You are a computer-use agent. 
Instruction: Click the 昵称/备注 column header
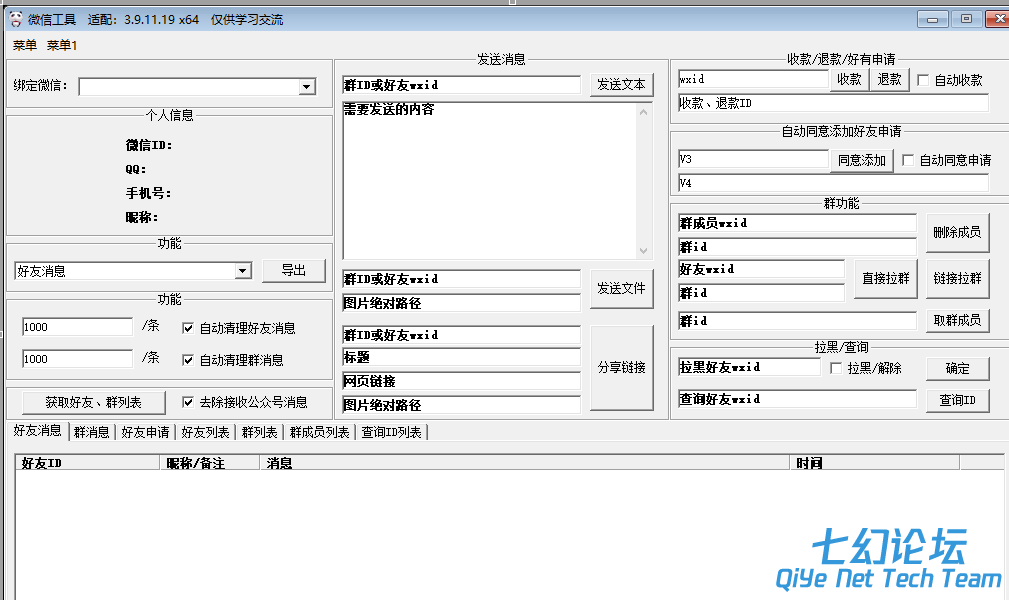(x=210, y=463)
